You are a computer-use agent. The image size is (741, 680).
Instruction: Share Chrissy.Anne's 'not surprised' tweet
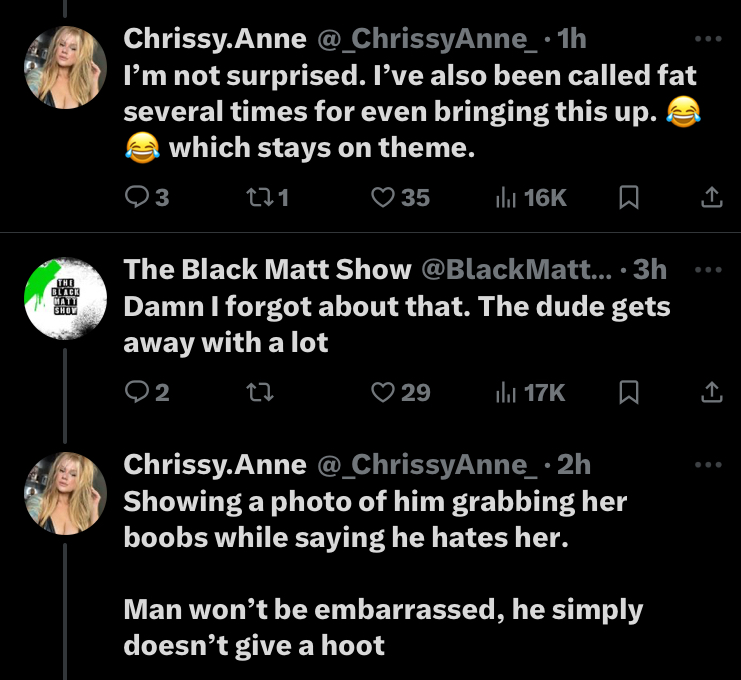point(710,198)
